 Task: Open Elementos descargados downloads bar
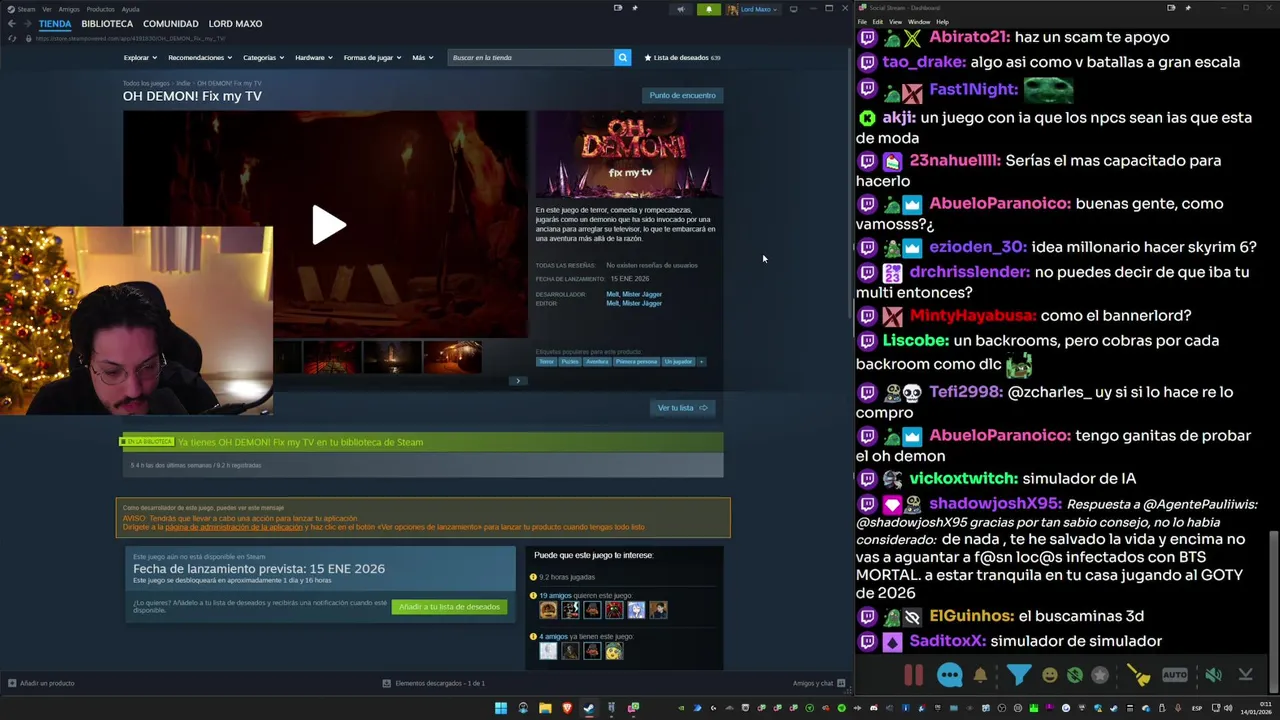(434, 683)
